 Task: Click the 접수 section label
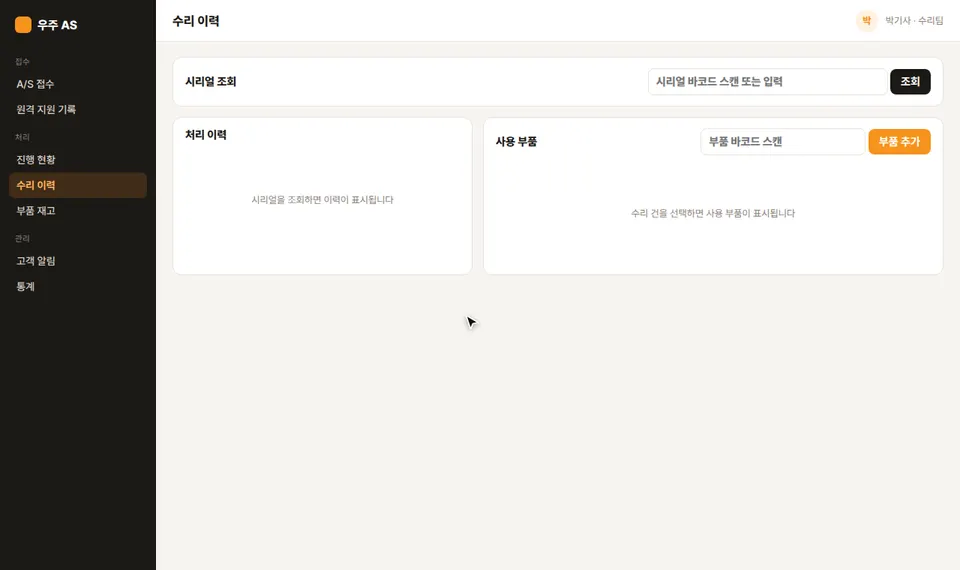point(22,62)
